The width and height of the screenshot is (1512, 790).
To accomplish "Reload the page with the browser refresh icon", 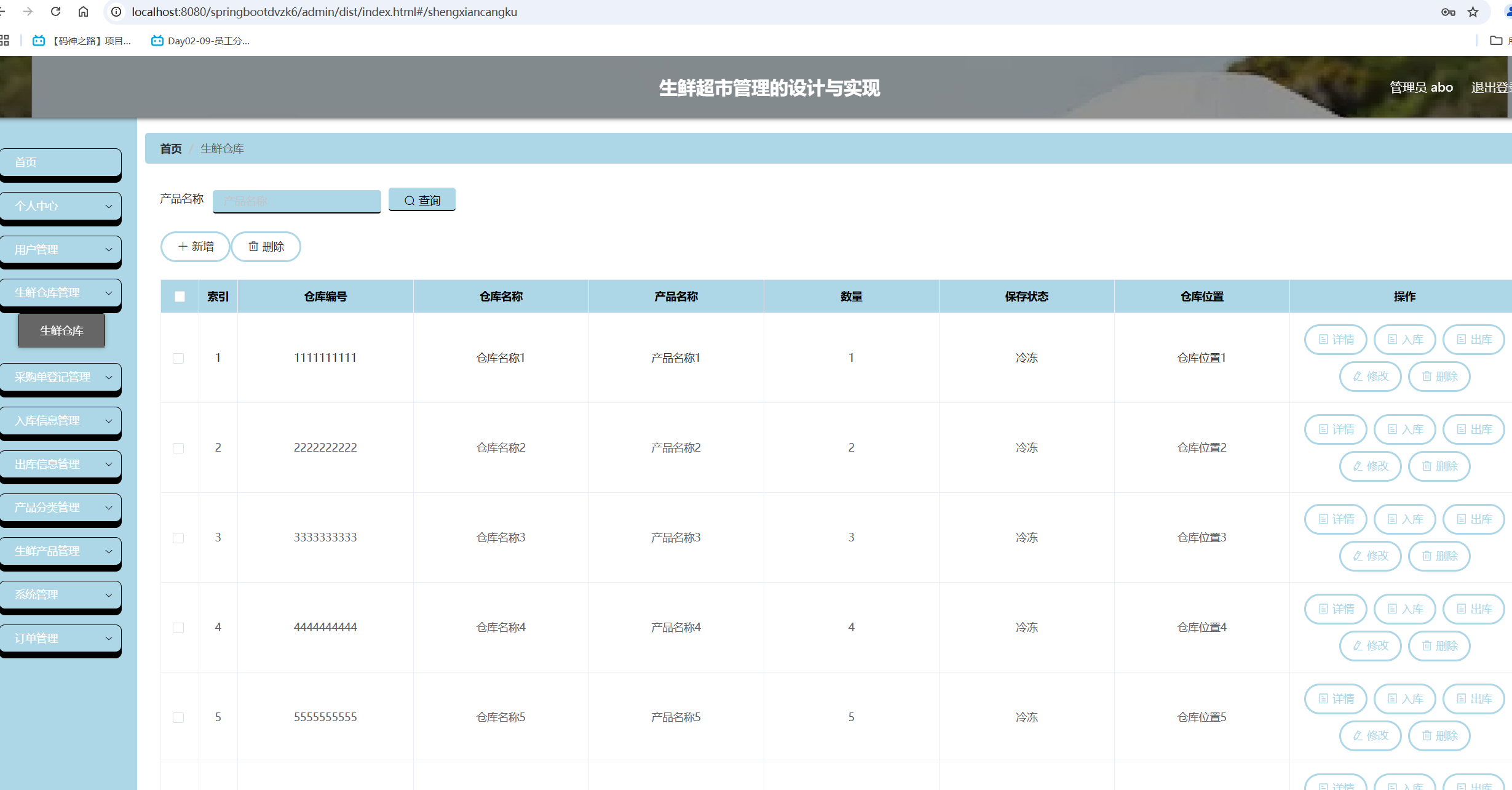I will pos(55,12).
